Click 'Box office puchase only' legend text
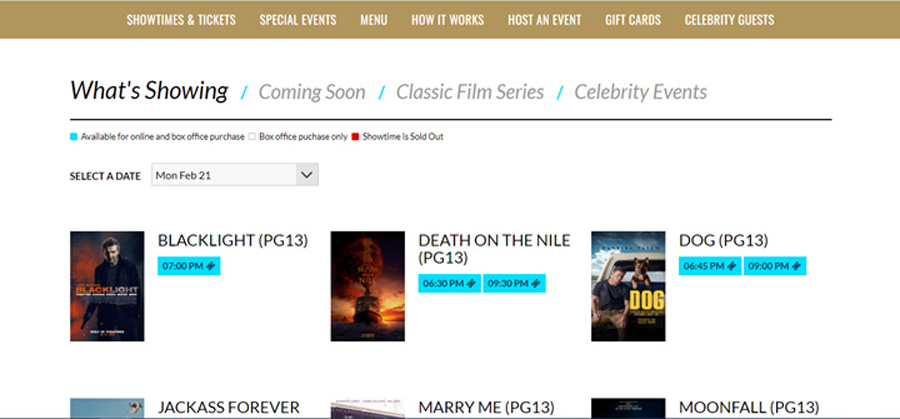 click(304, 137)
